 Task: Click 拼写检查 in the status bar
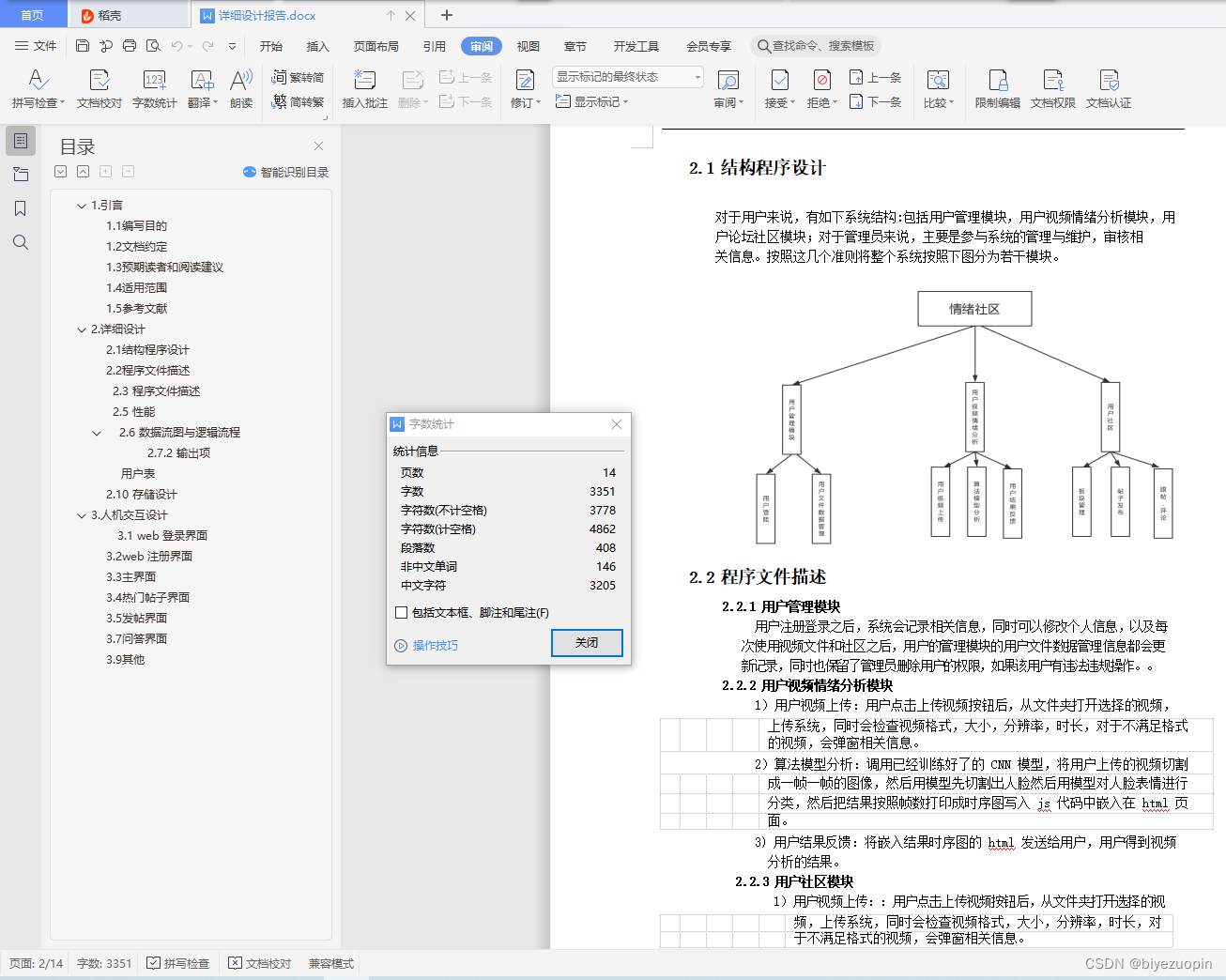[x=178, y=963]
